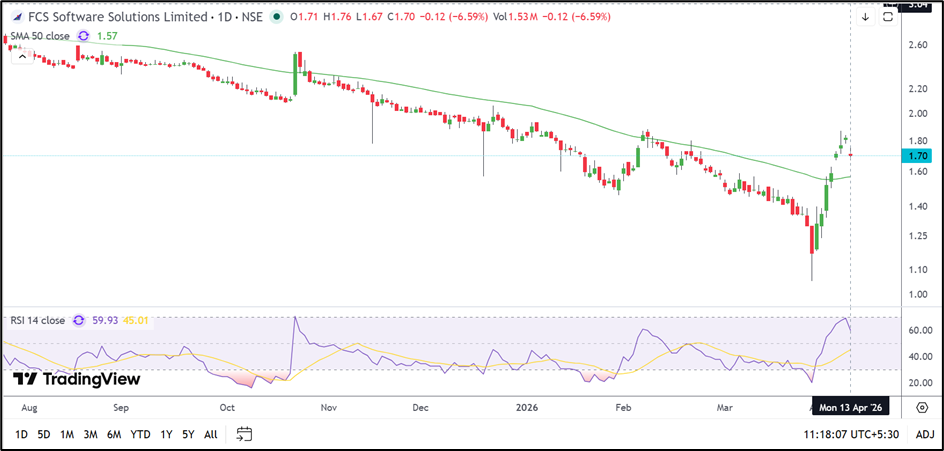
Task: Click the green market status dot
Action: tap(276, 18)
